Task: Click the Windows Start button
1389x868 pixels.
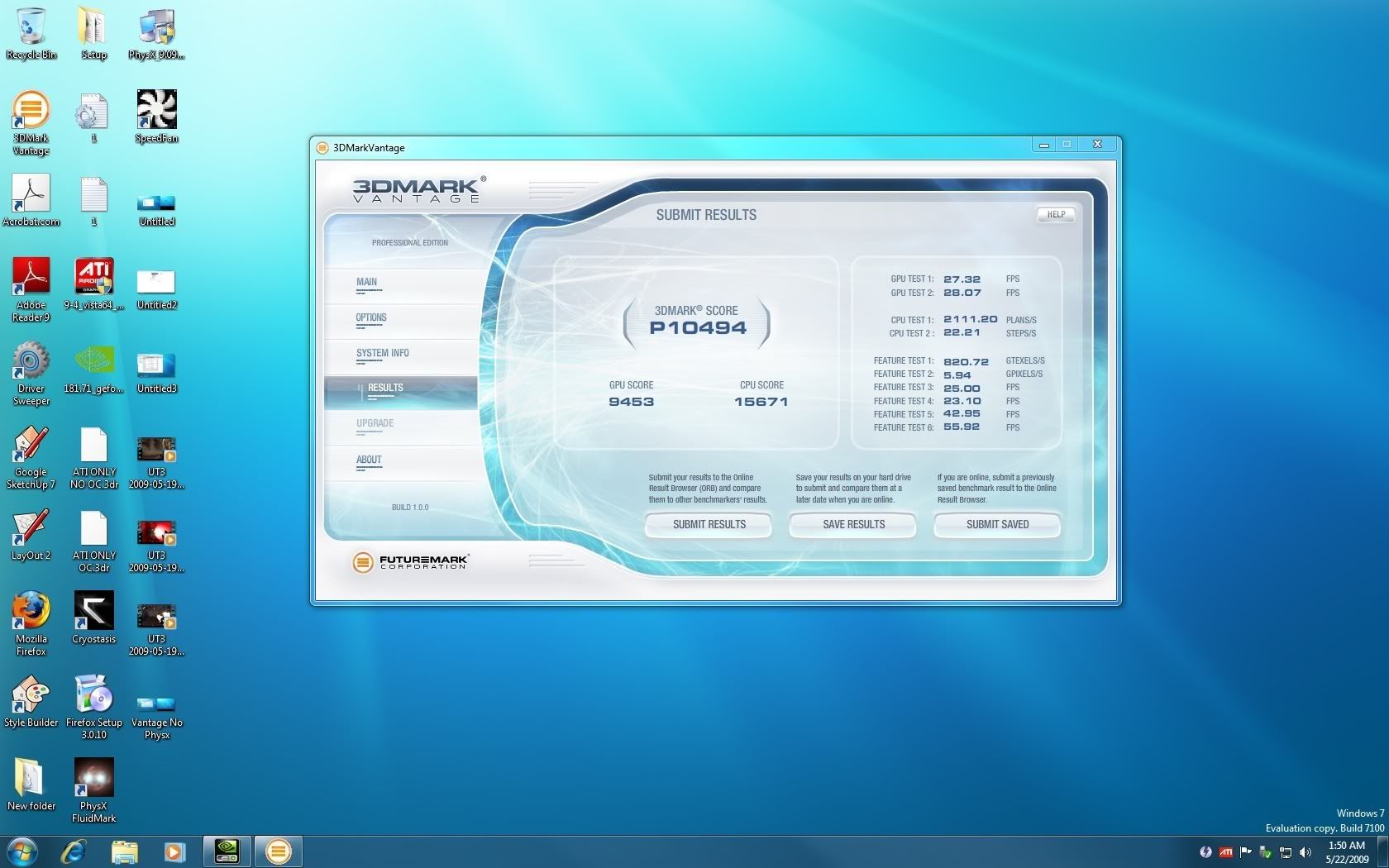Action: coord(21,851)
